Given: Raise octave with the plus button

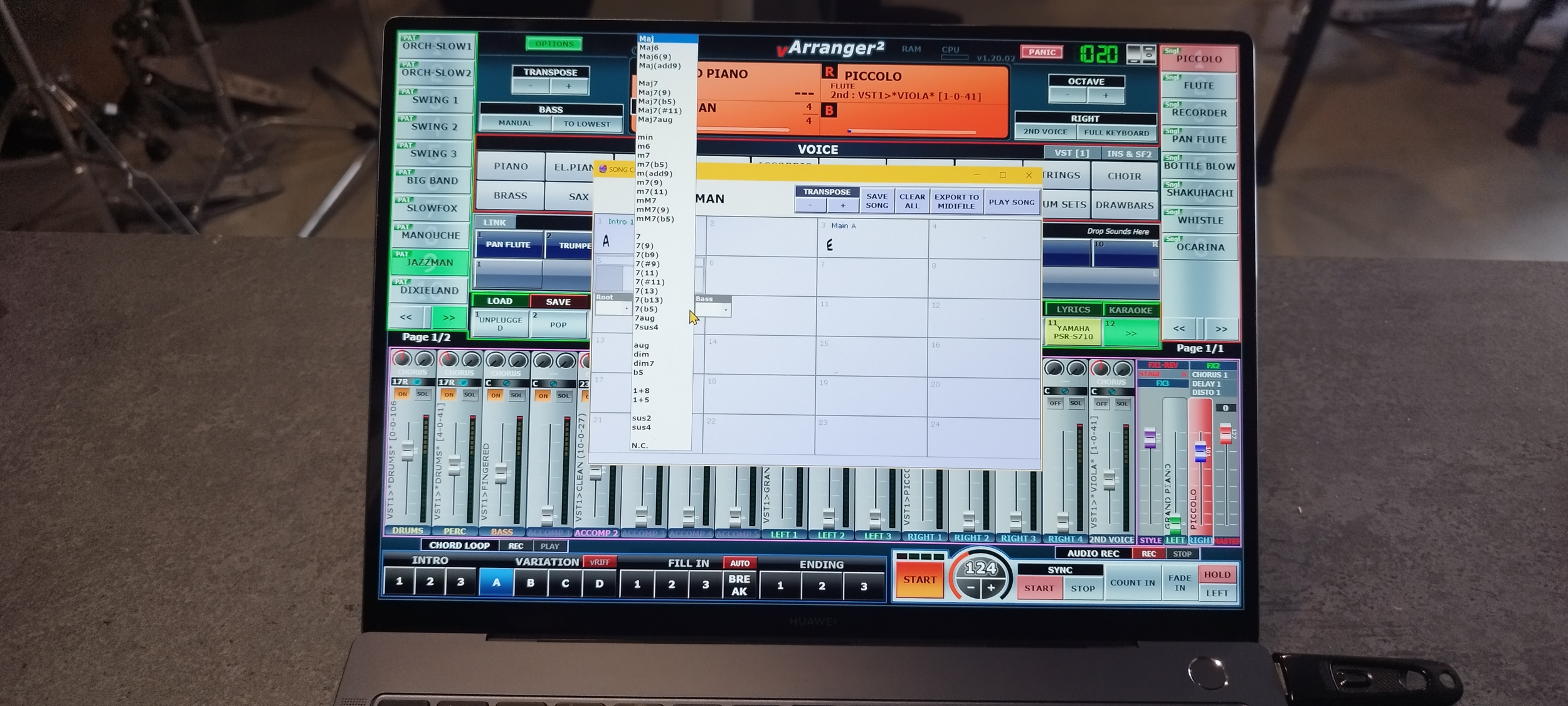Looking at the screenshot, I should tap(1106, 95).
